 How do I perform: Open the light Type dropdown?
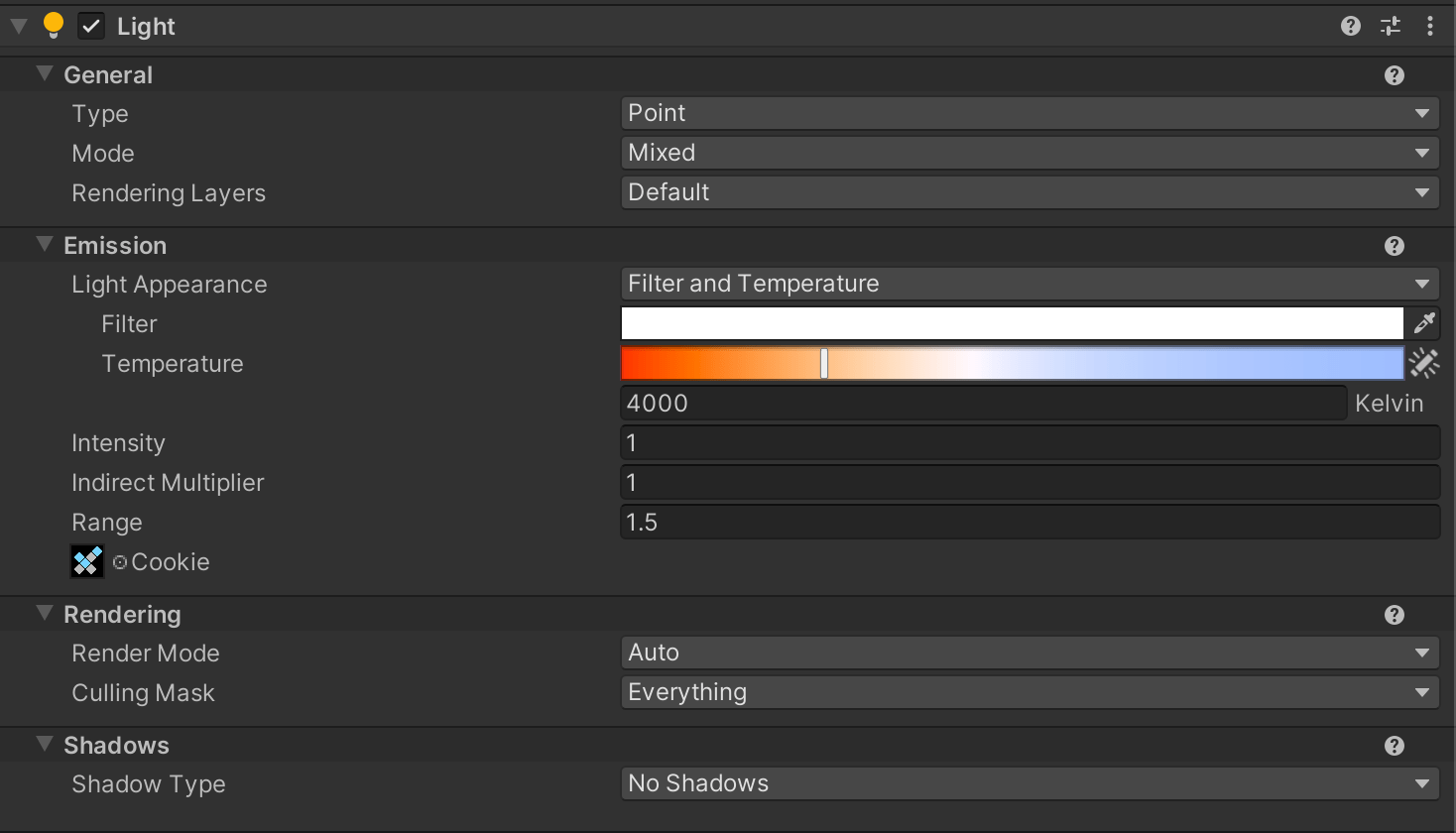[x=1030, y=113]
